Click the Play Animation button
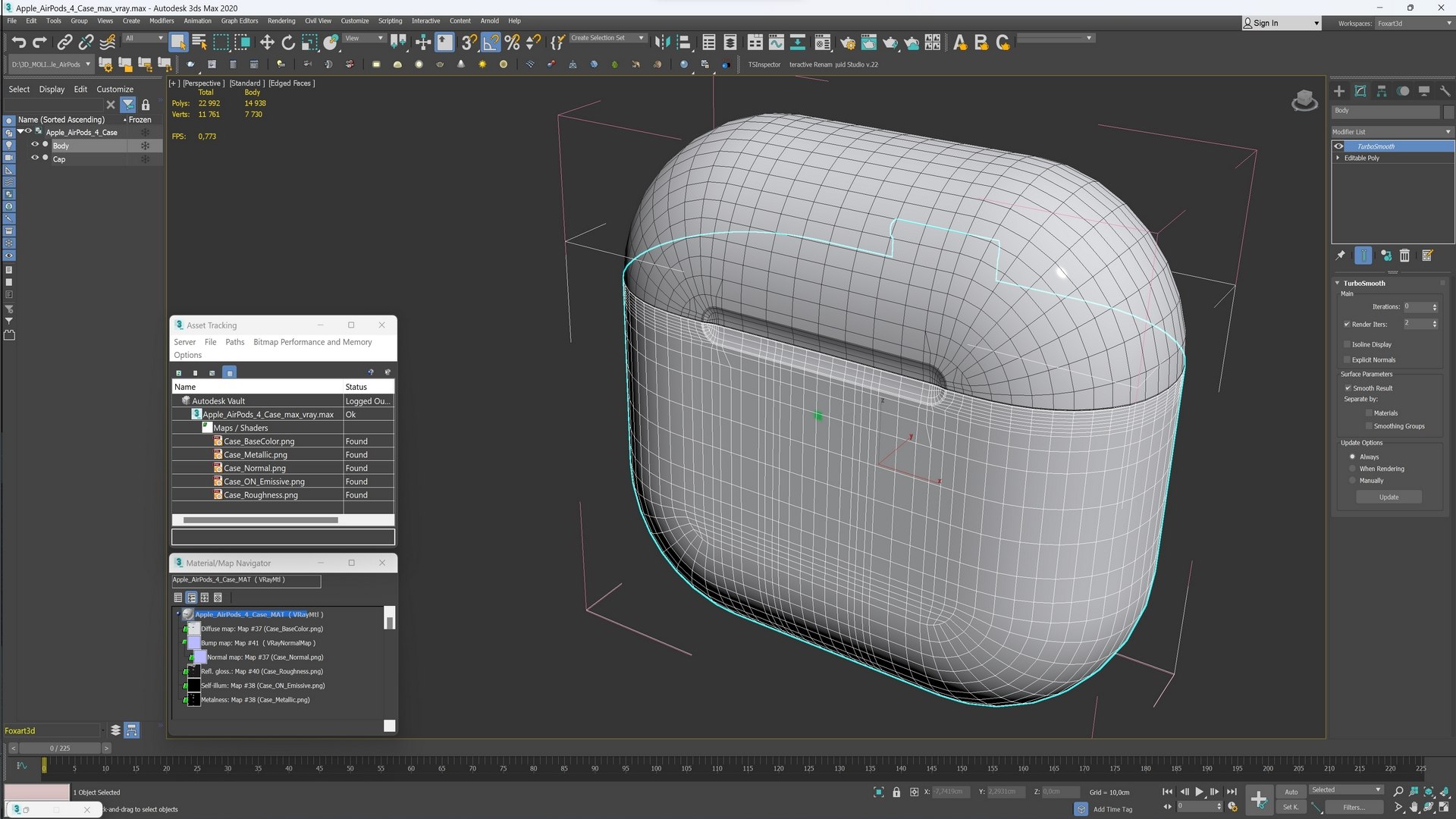 [1199, 792]
